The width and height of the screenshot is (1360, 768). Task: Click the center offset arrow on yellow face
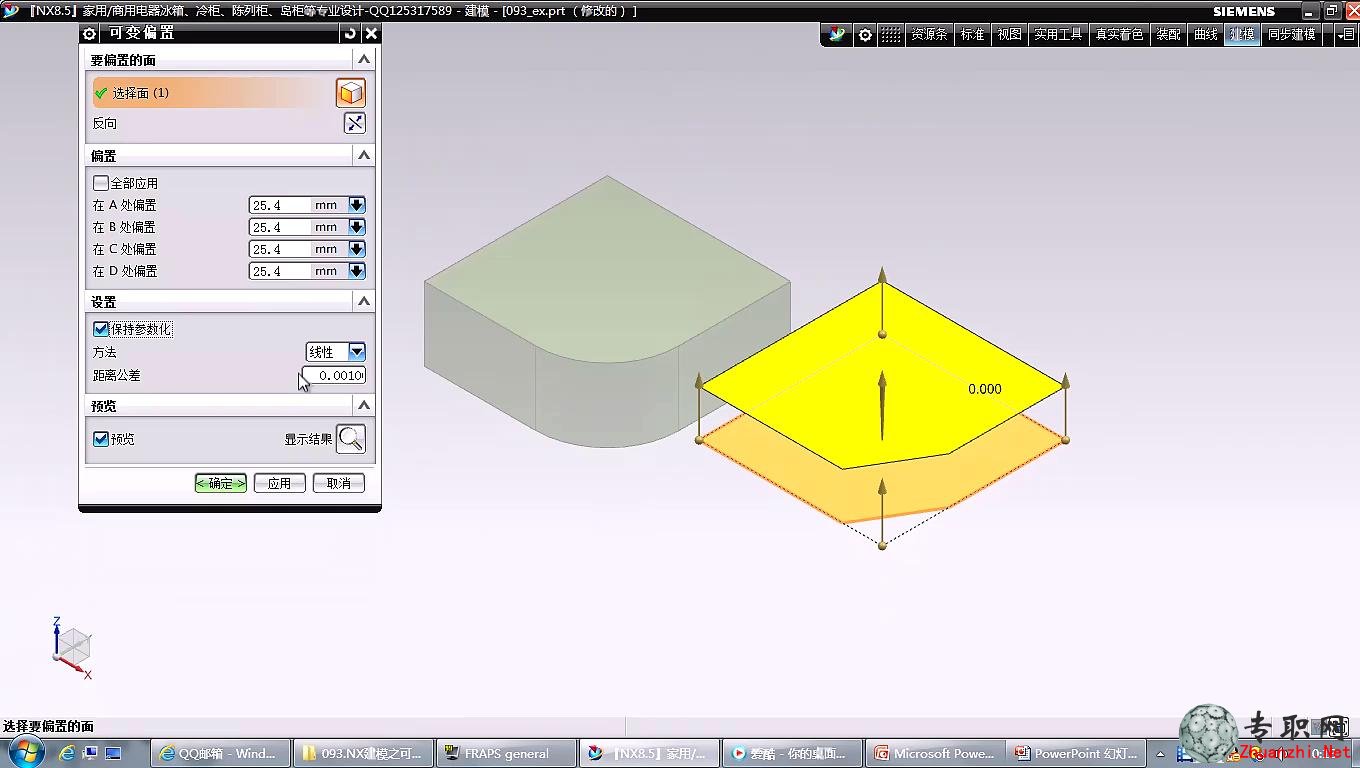[882, 404]
